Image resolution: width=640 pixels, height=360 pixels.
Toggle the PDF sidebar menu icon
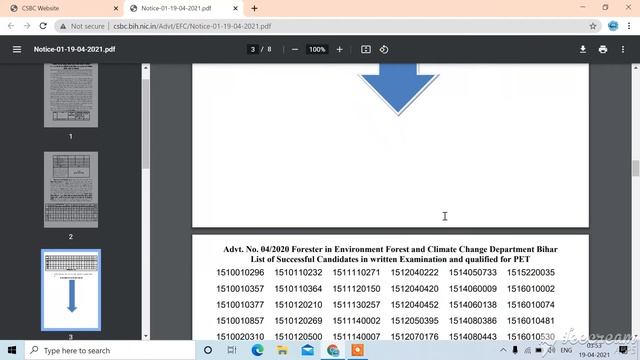pos(17,49)
